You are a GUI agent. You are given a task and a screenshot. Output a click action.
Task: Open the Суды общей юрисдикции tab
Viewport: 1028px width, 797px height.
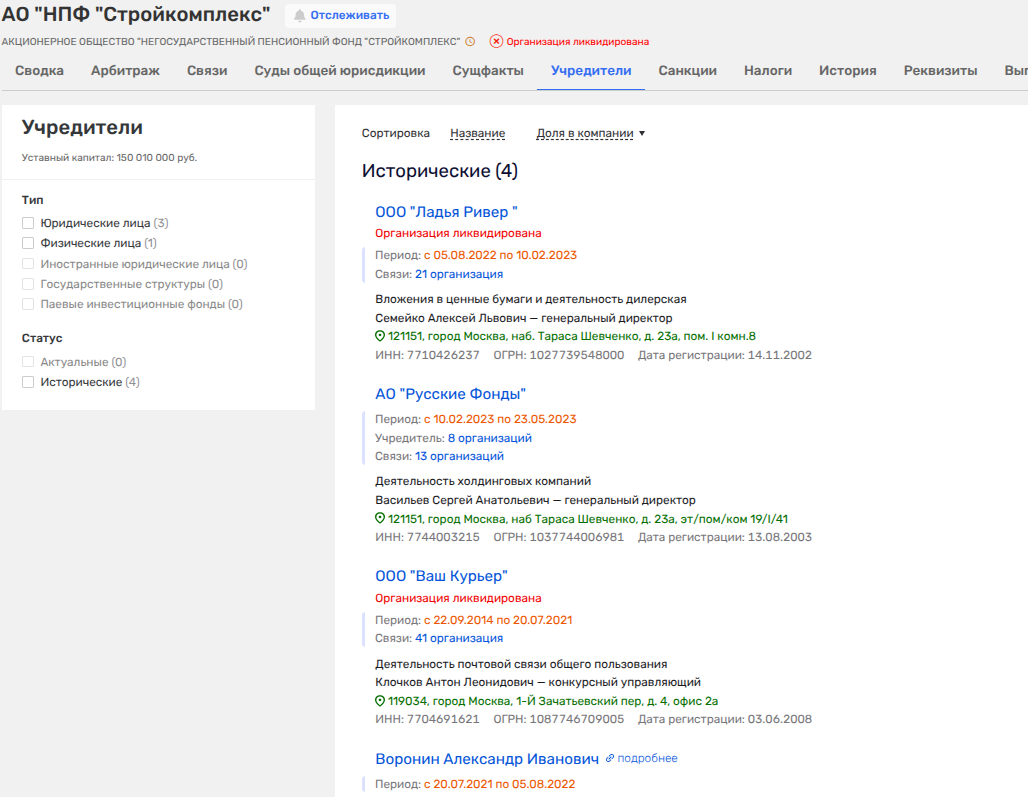(340, 71)
